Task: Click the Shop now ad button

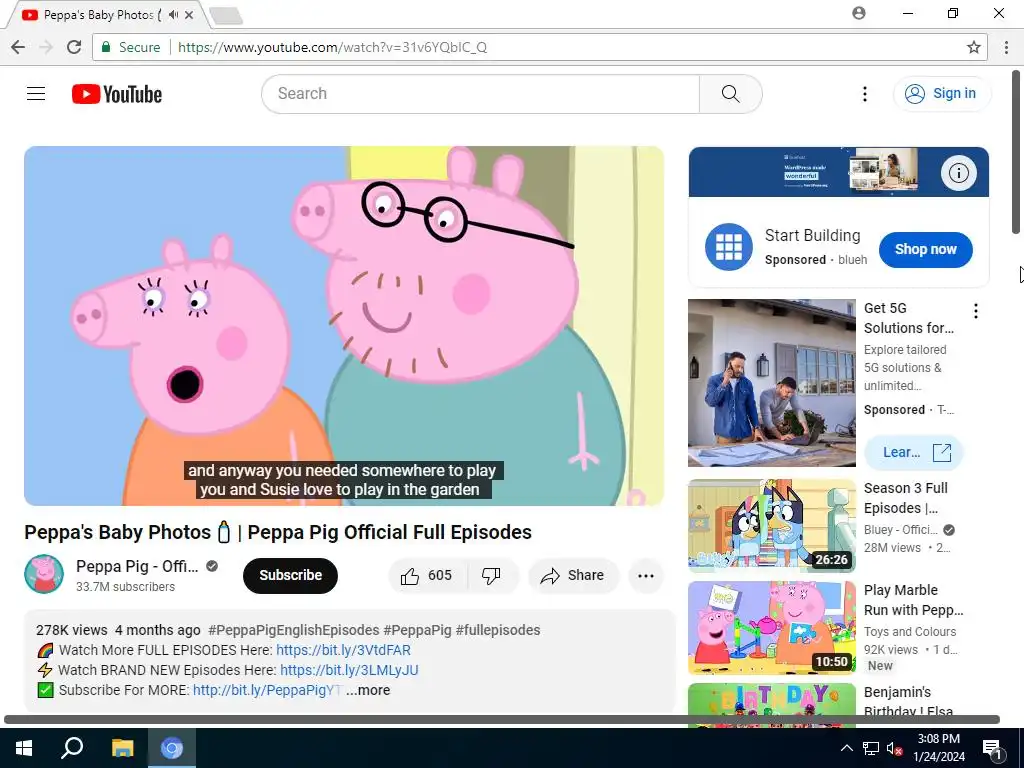Action: (x=925, y=249)
